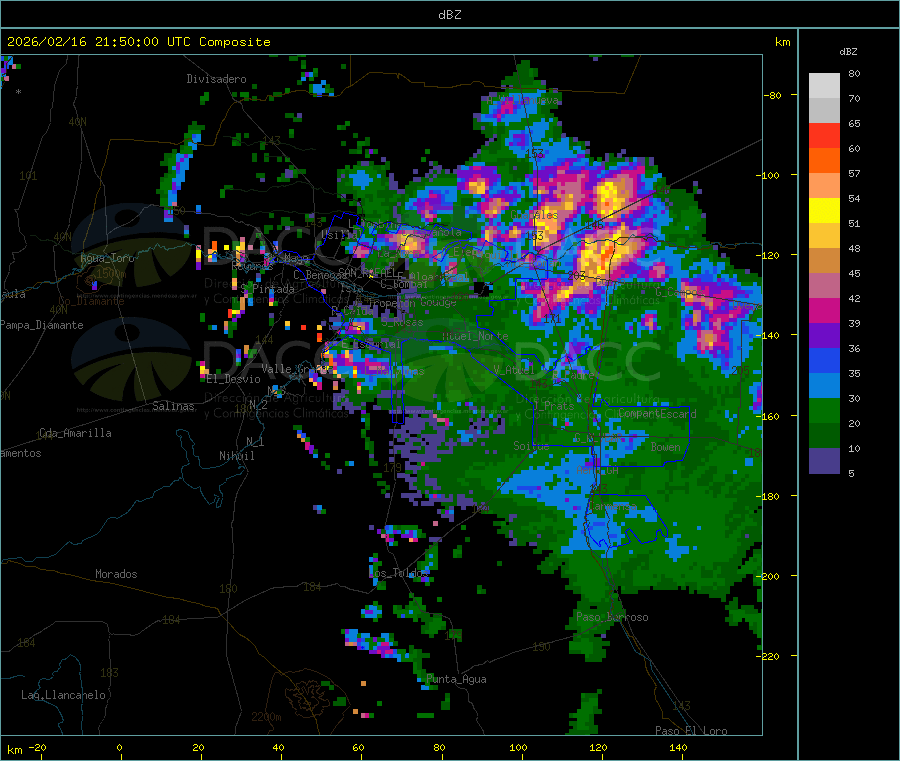Click the Atuel_Norte place label
This screenshot has width=900, height=761.
point(475,336)
